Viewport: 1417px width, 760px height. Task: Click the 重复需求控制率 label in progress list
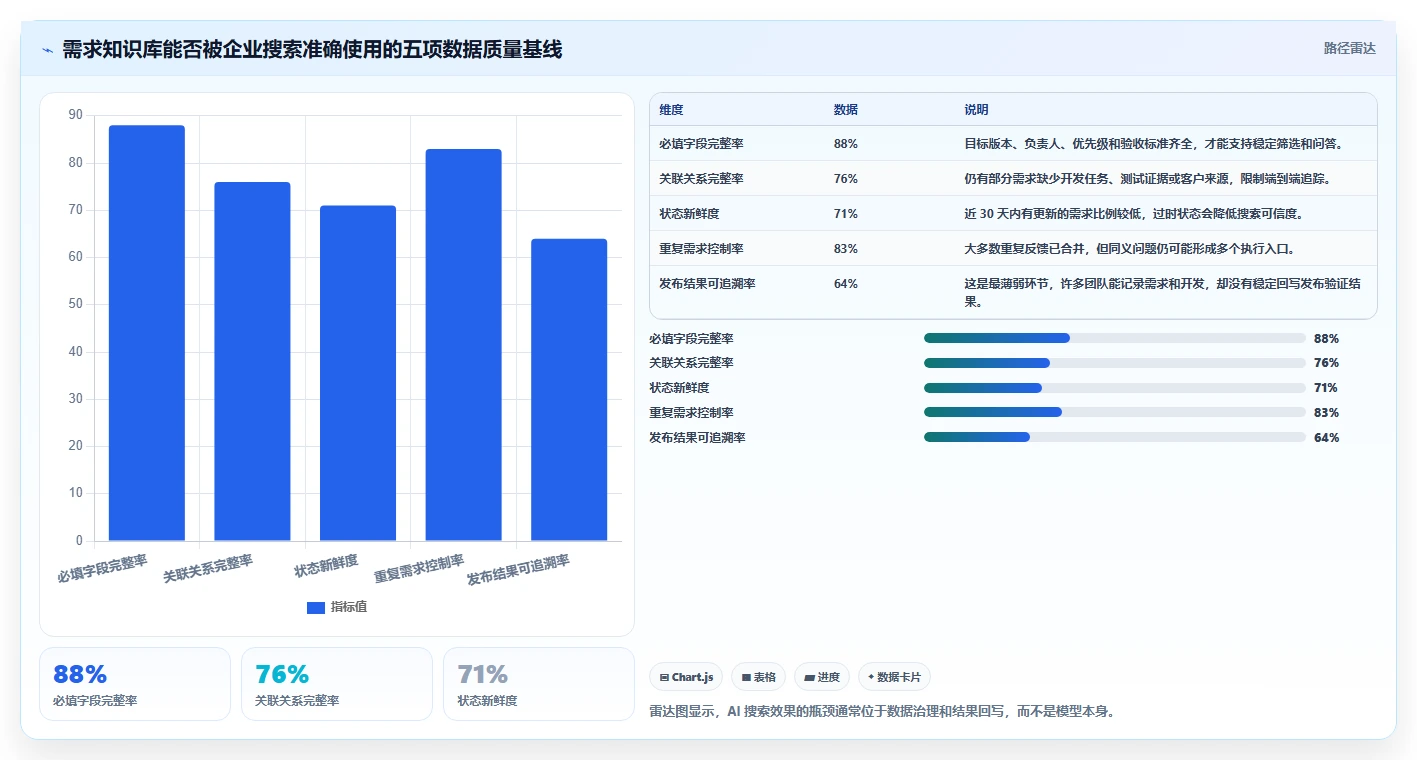pos(691,412)
